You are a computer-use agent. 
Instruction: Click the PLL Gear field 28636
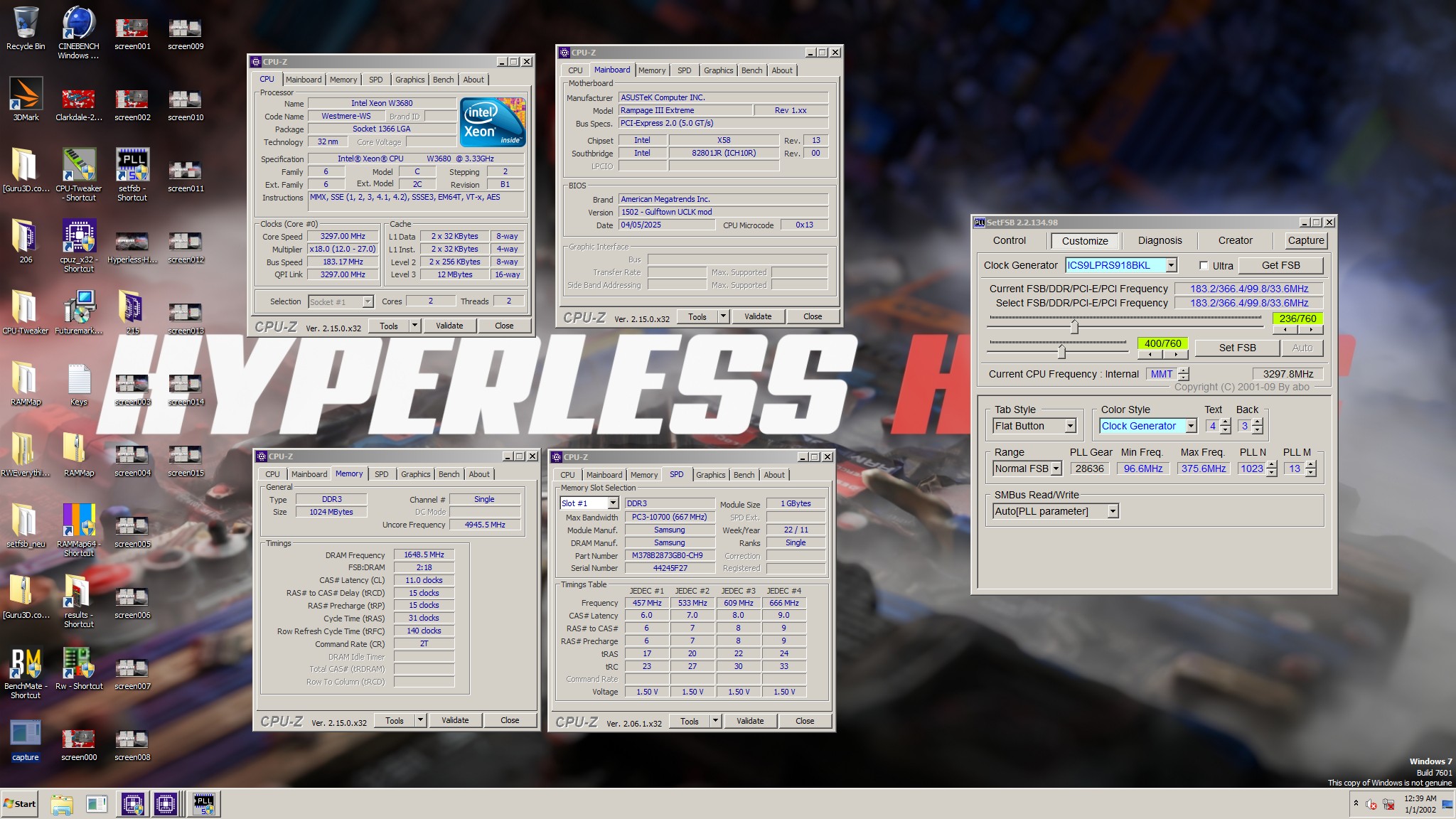coord(1089,469)
